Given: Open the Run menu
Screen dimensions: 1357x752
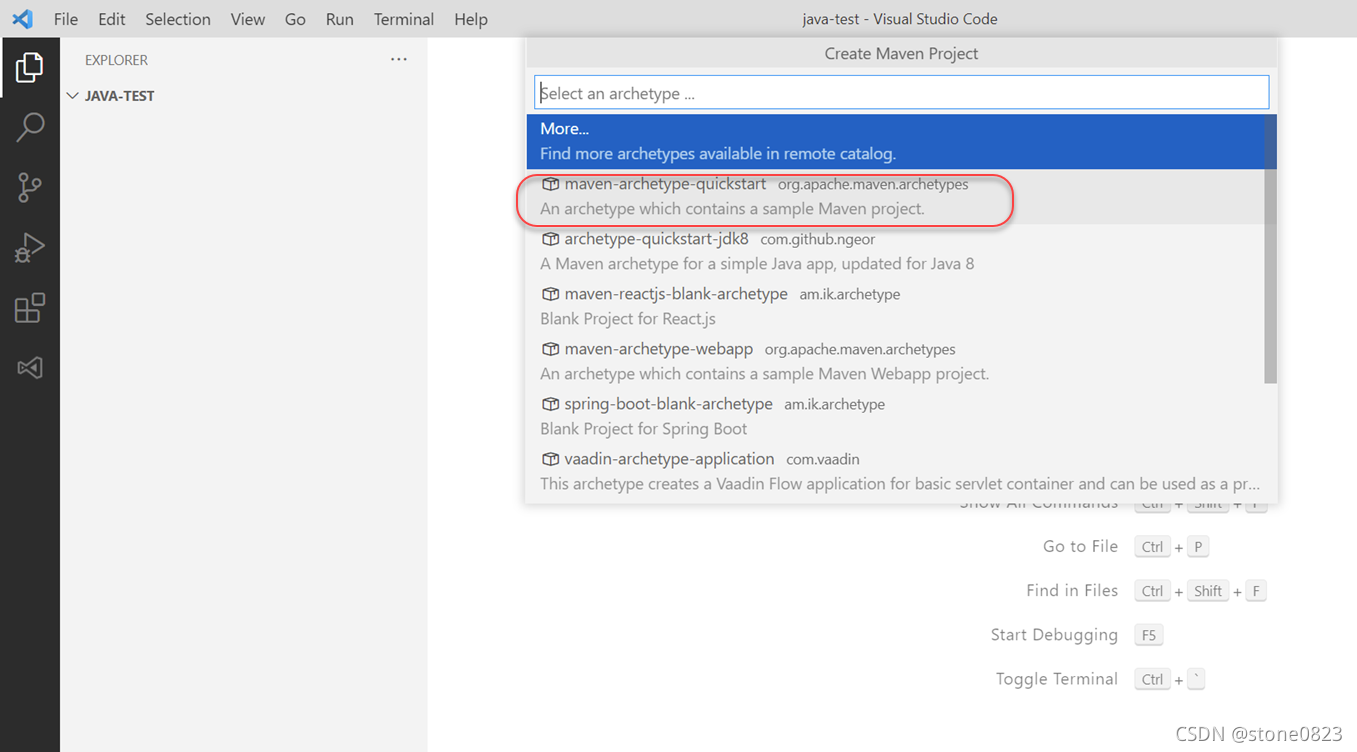Looking at the screenshot, I should click(x=340, y=19).
